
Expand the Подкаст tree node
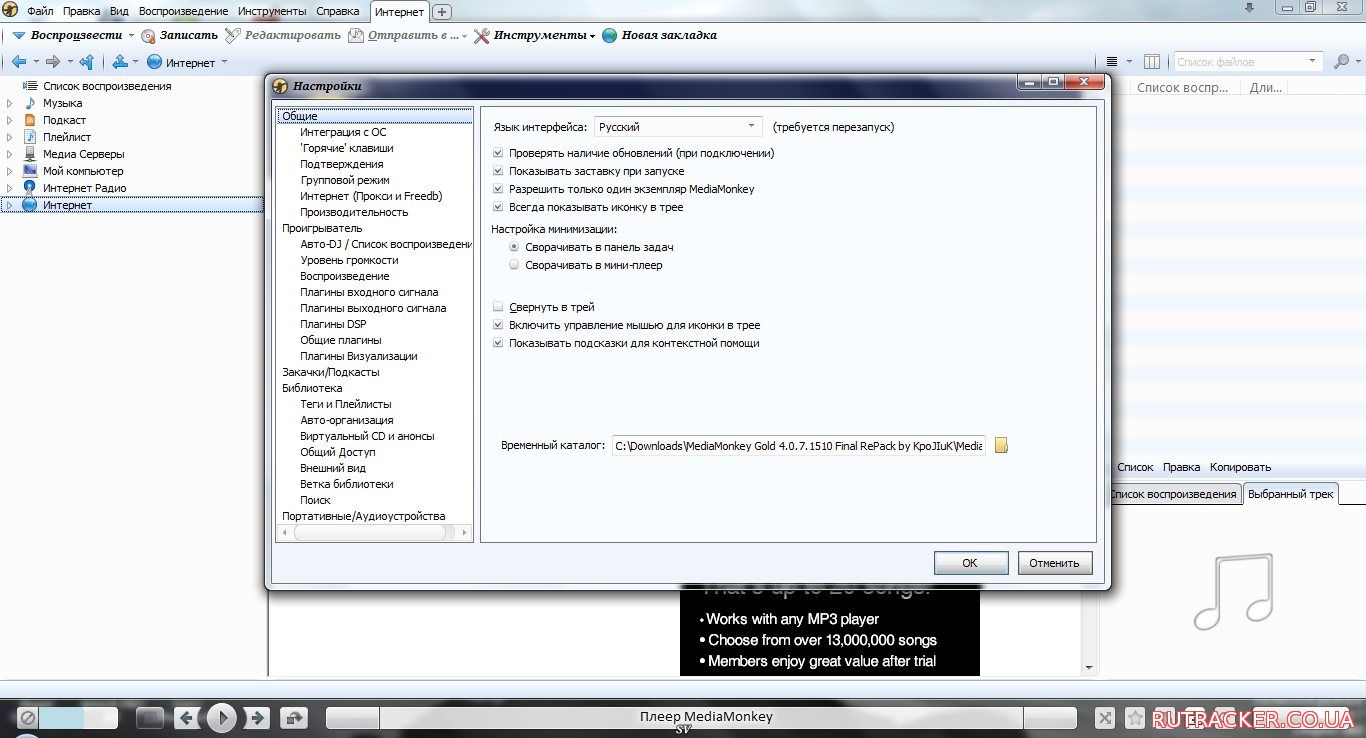coord(10,120)
